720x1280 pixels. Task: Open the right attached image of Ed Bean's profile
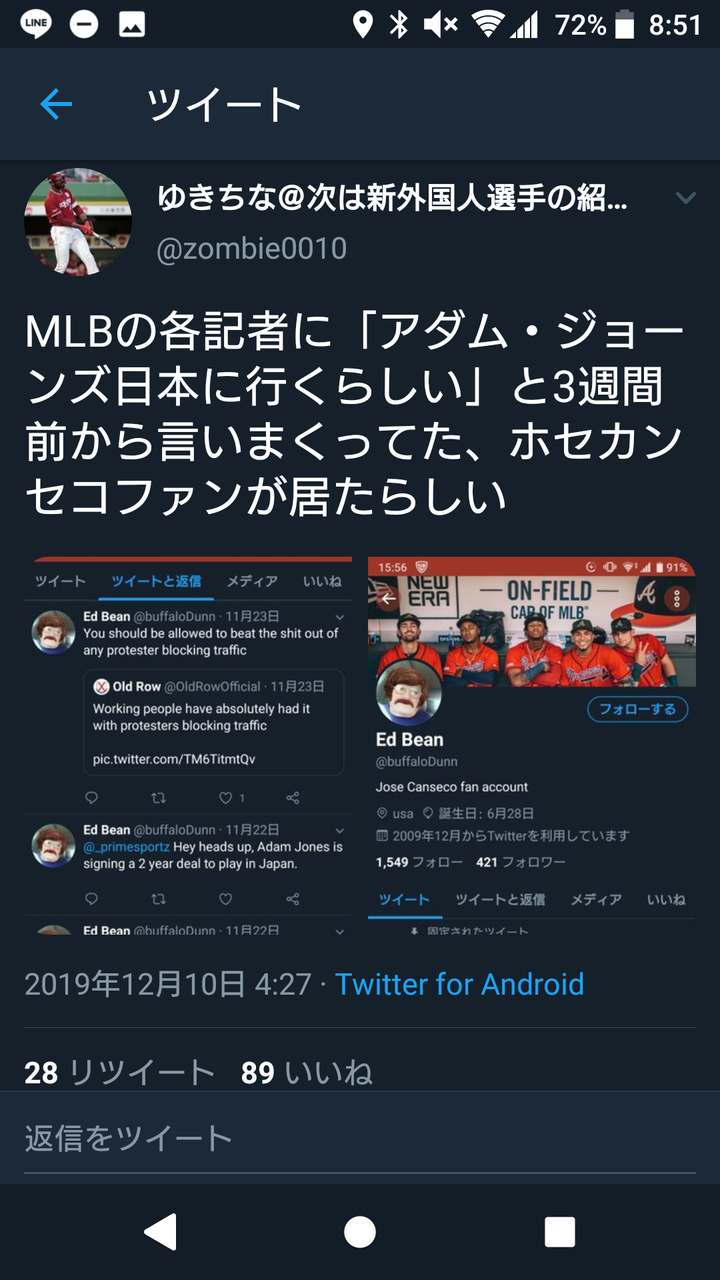click(532, 745)
